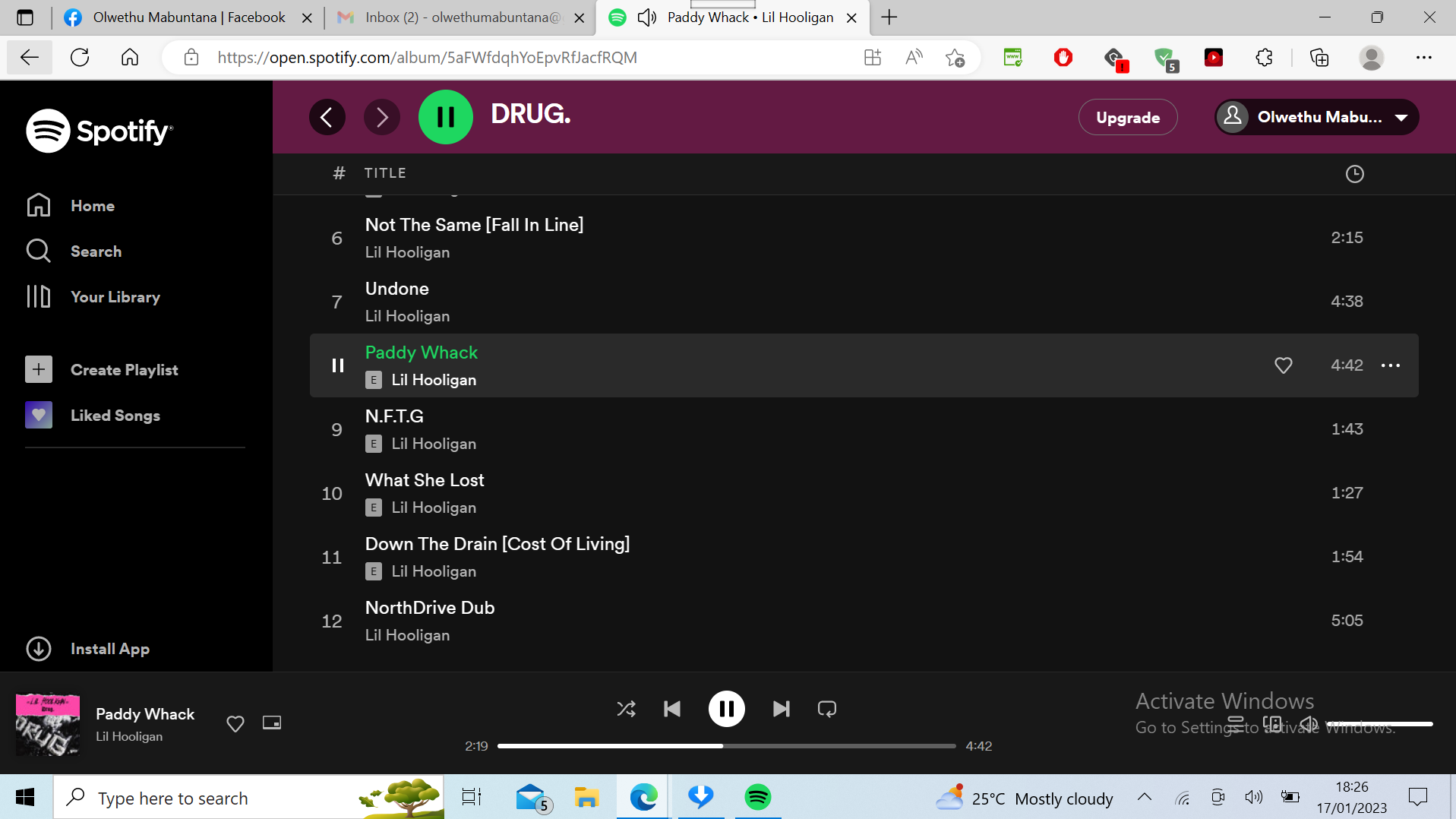Click the Upgrade button
This screenshot has width=1456, height=819.
[1128, 117]
